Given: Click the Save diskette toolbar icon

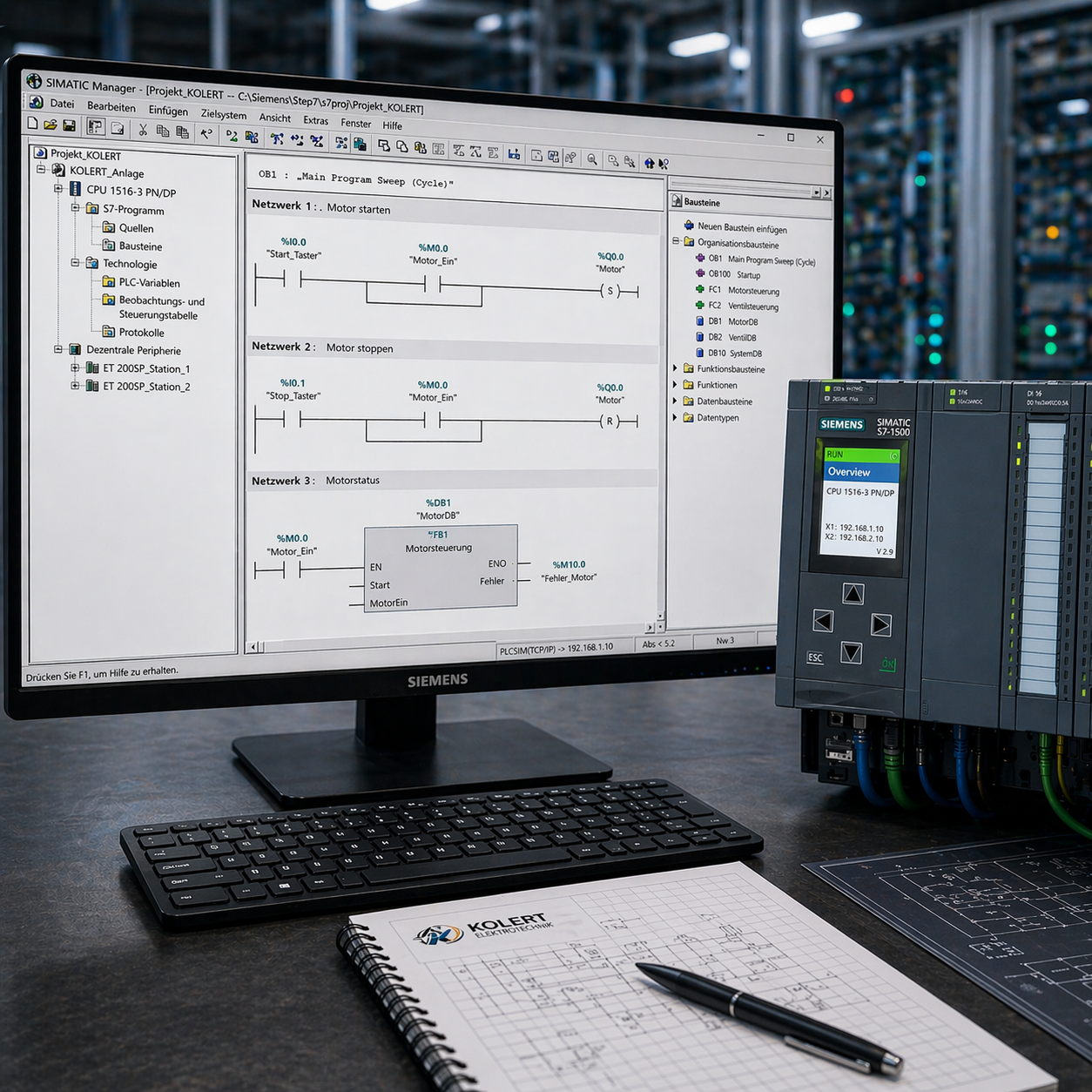Looking at the screenshot, I should tap(69, 125).
